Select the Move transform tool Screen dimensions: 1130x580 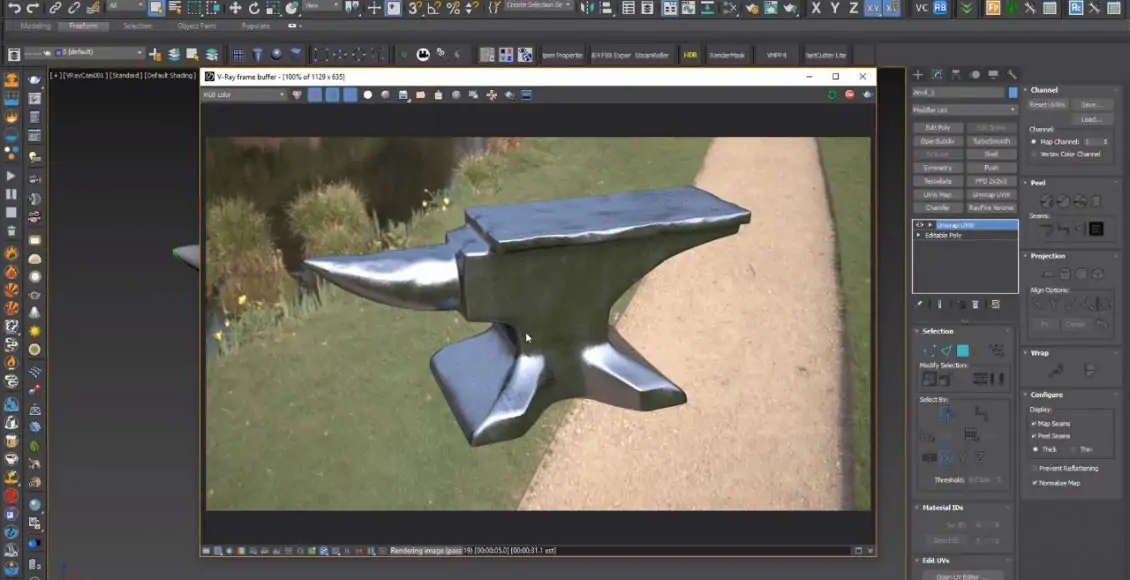pos(235,8)
